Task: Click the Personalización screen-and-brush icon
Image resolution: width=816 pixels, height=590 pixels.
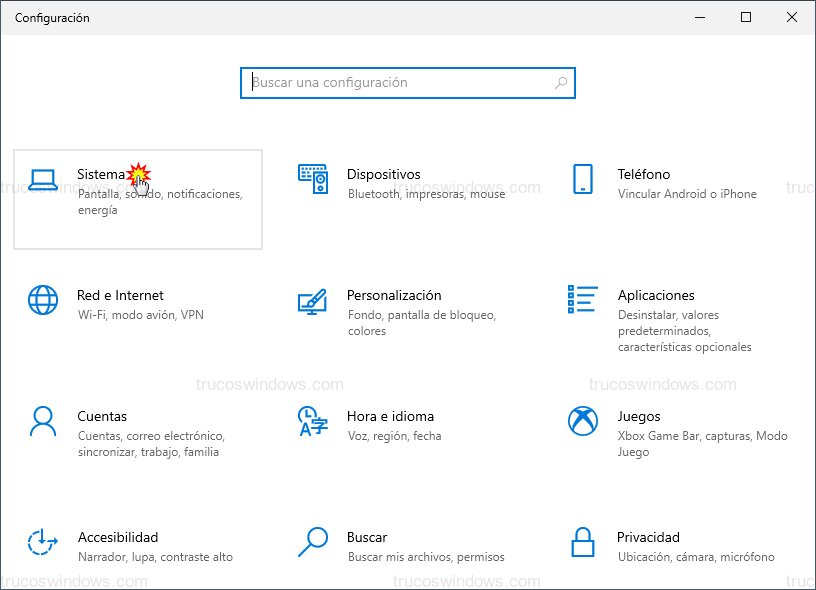Action: [x=314, y=304]
